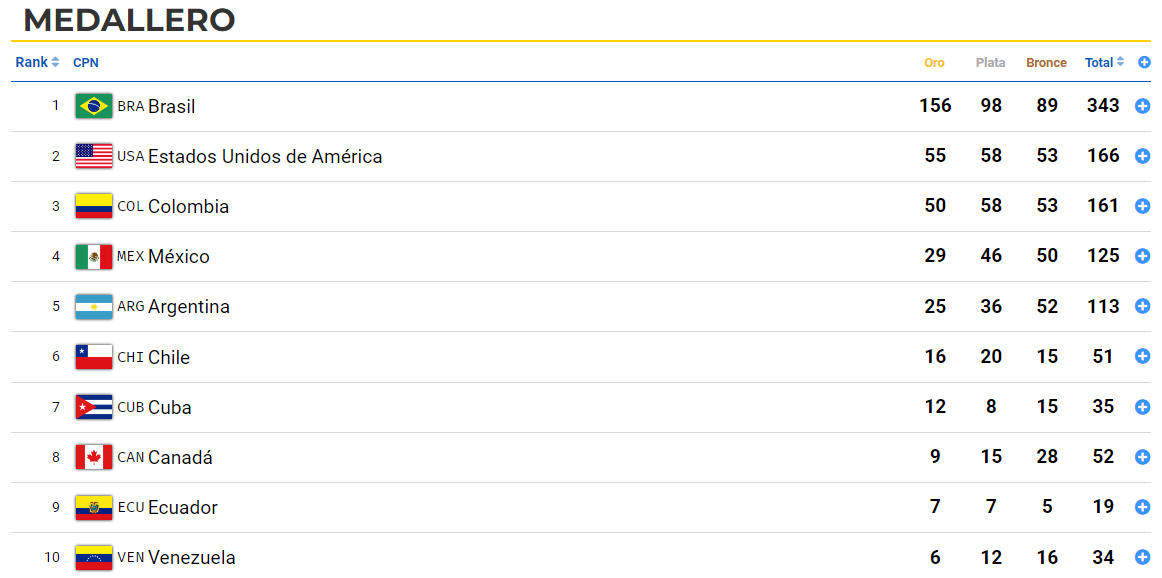Expand the Estados Unidos de América row details

click(x=1142, y=156)
